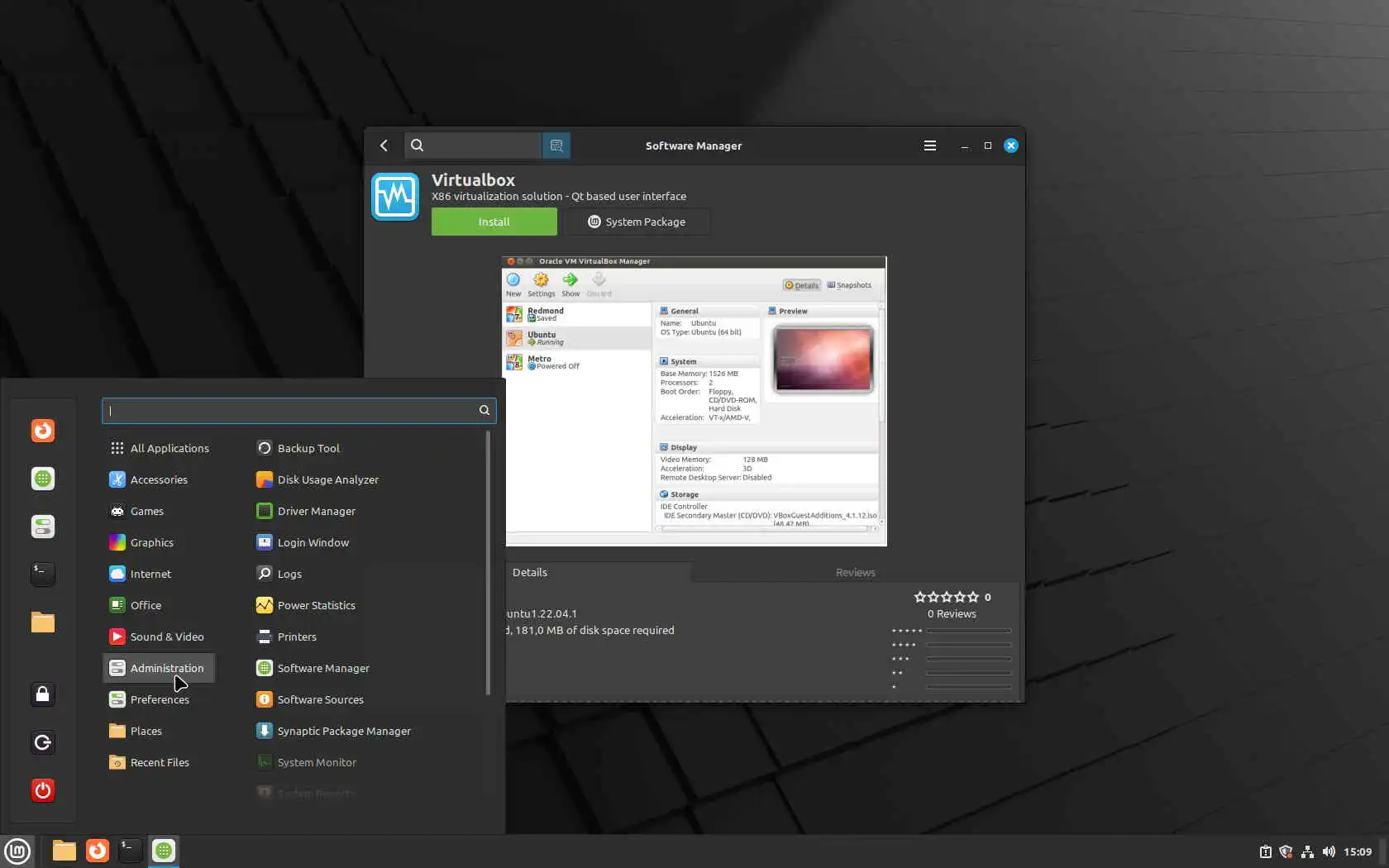The width and height of the screenshot is (1389, 868).
Task: Click the Log Out icon in menu sidebar
Action: coord(43,742)
